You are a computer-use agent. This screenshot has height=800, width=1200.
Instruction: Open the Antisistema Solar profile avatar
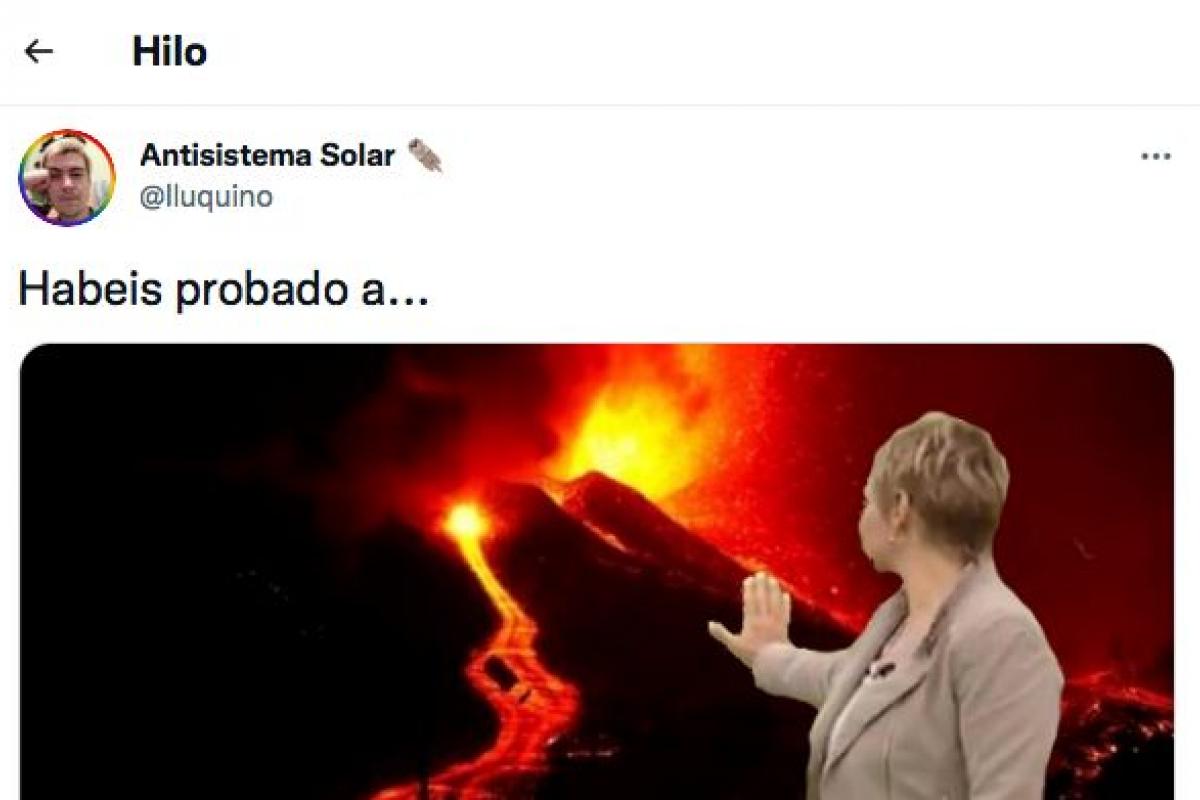(67, 178)
